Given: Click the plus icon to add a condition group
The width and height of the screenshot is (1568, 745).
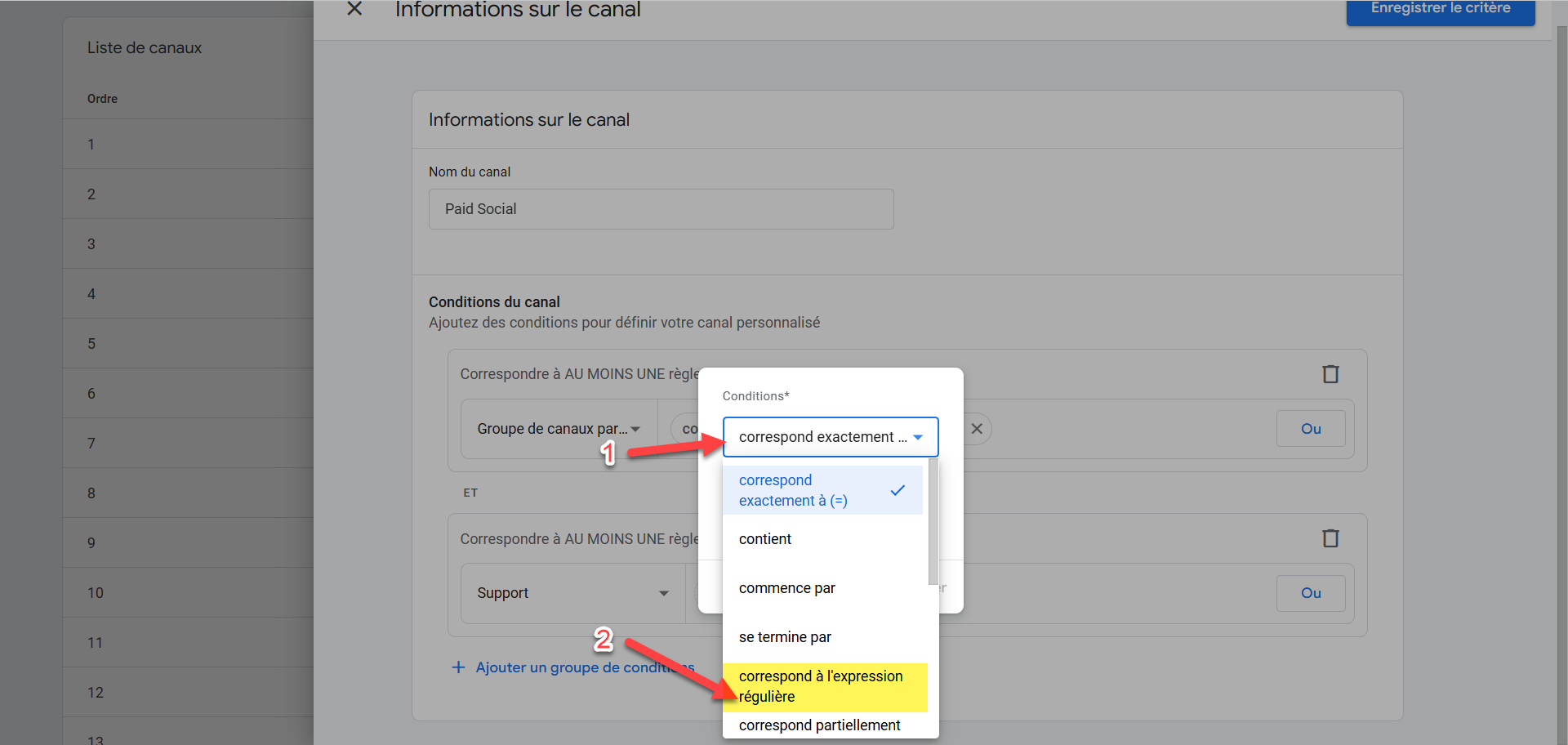Looking at the screenshot, I should tap(459, 667).
